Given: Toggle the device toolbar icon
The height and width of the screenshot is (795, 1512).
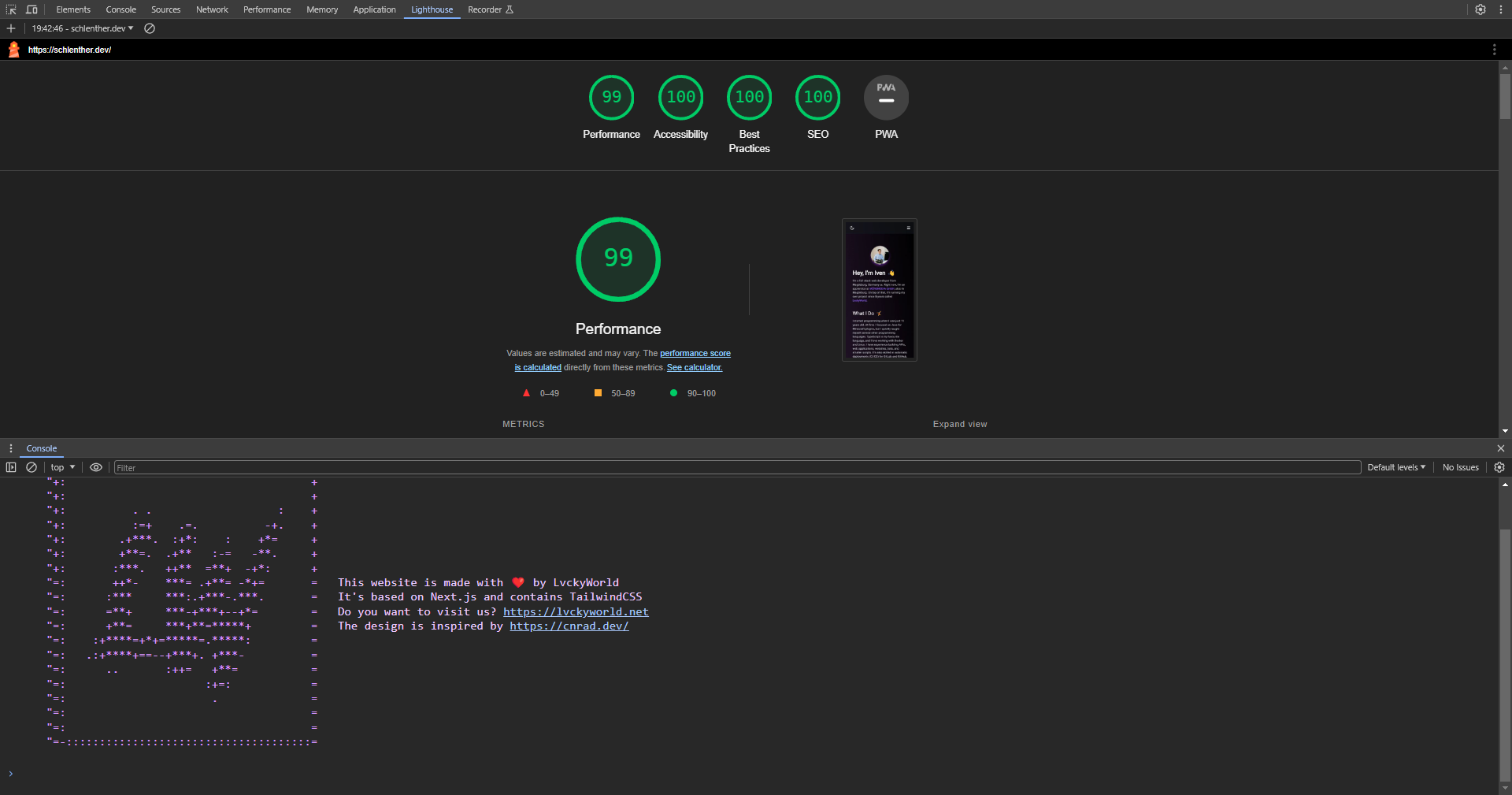Looking at the screenshot, I should pyautogui.click(x=31, y=9).
